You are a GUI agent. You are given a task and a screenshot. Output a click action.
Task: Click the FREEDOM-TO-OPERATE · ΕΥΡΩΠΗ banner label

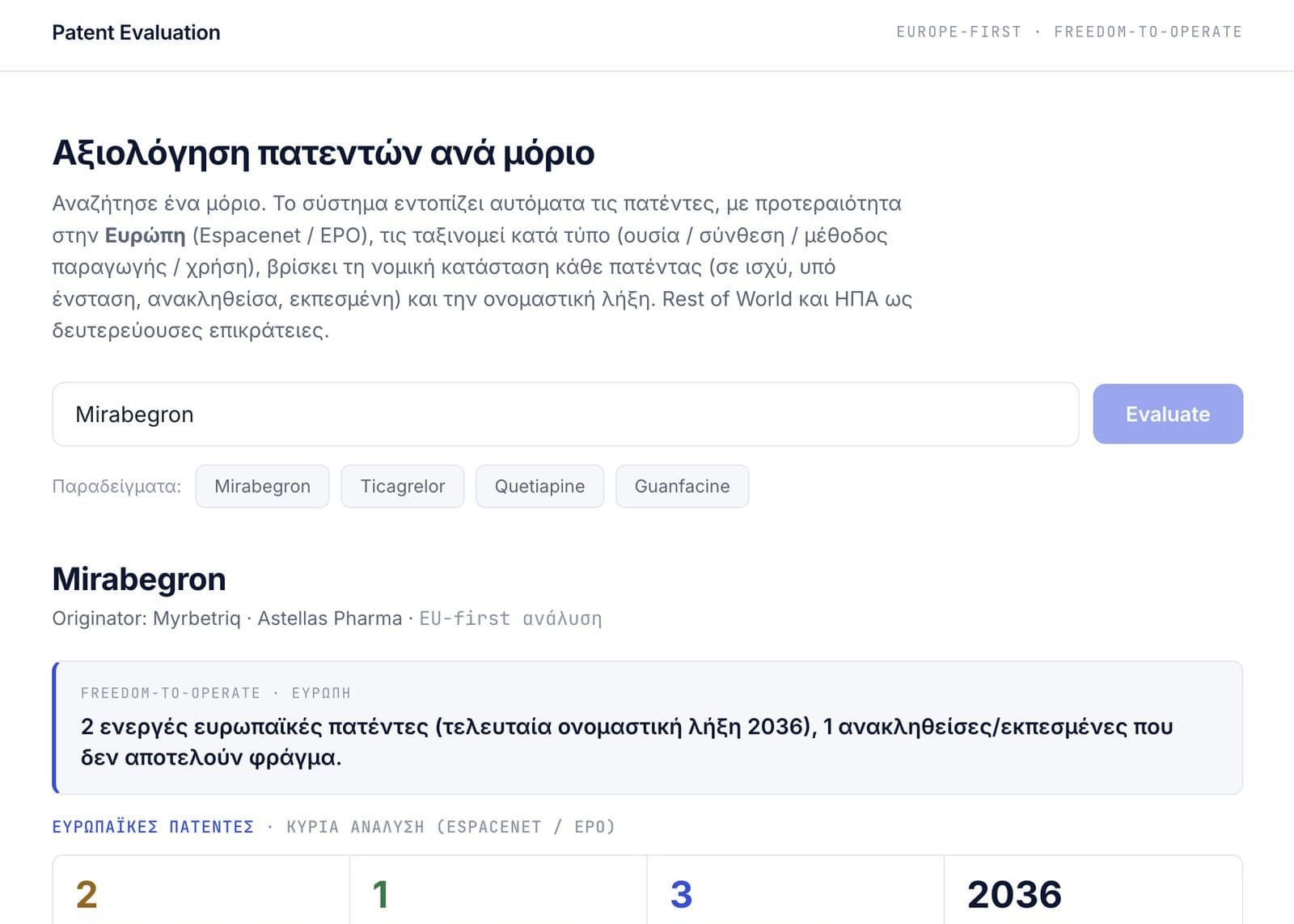pyautogui.click(x=216, y=693)
